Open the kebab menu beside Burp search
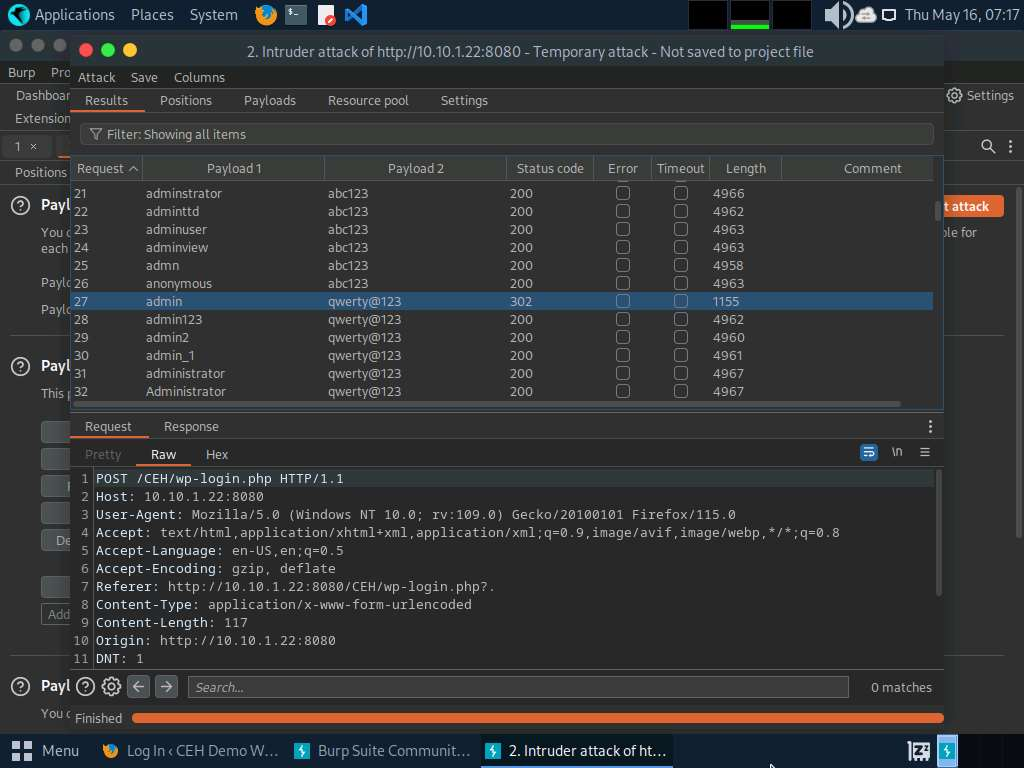The width and height of the screenshot is (1024, 768). 1010,146
